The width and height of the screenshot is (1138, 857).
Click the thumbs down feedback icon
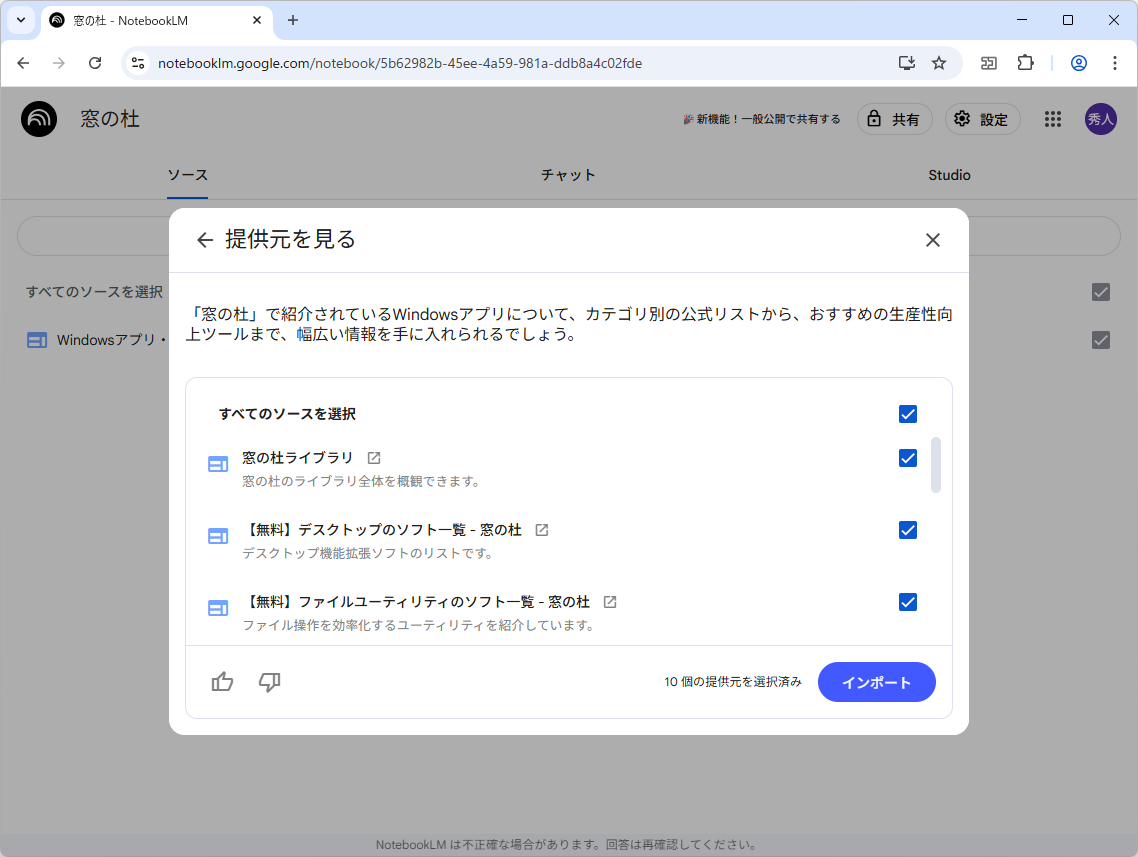coord(269,682)
